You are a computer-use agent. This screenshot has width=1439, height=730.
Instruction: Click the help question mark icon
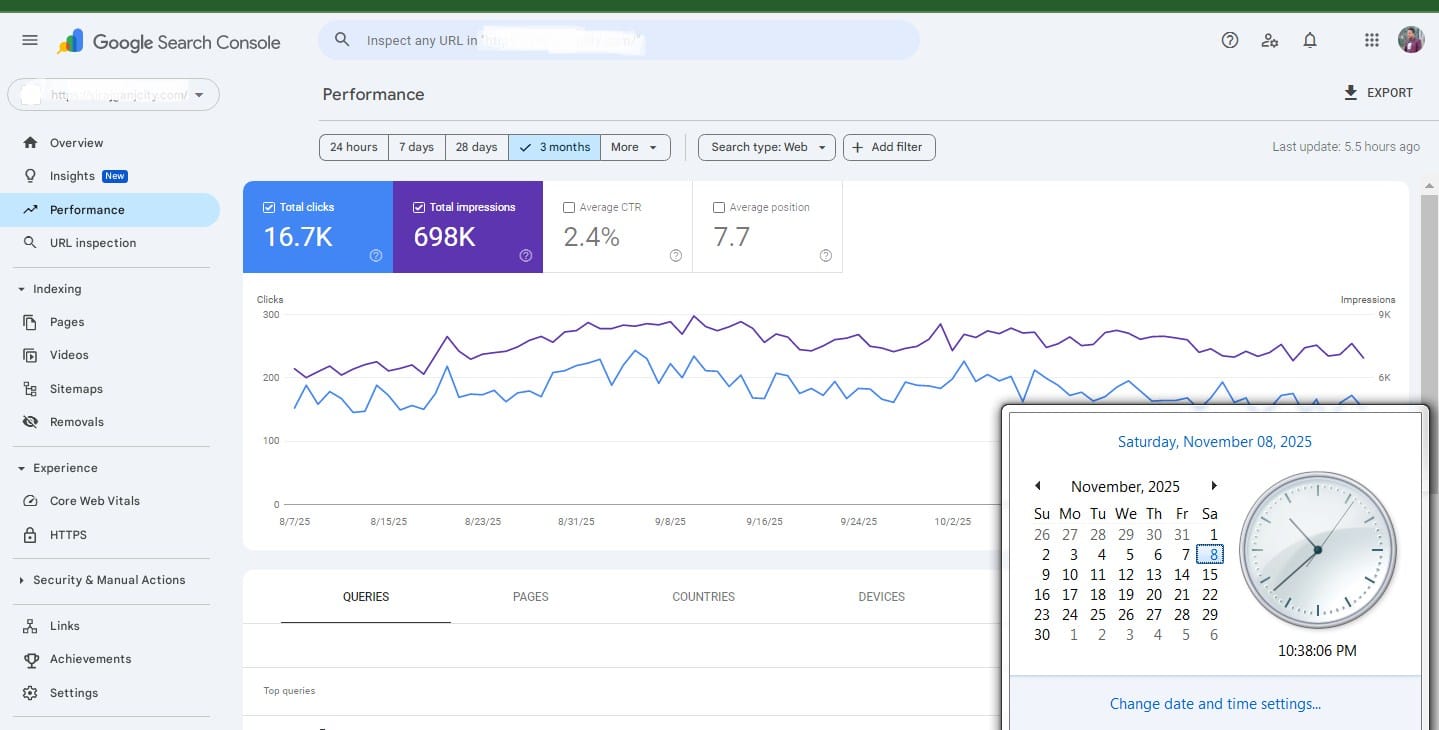pyautogui.click(x=1230, y=40)
